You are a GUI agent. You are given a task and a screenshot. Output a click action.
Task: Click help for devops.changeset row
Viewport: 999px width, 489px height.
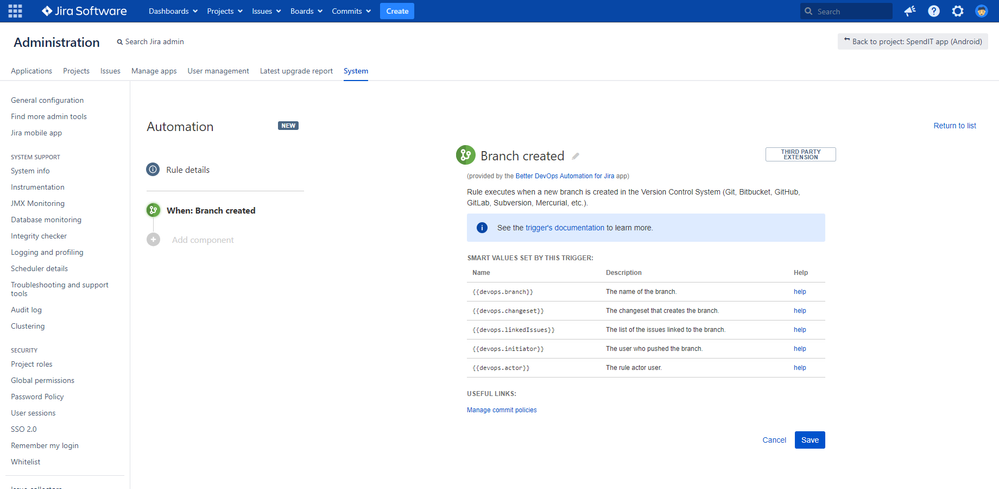click(x=800, y=311)
